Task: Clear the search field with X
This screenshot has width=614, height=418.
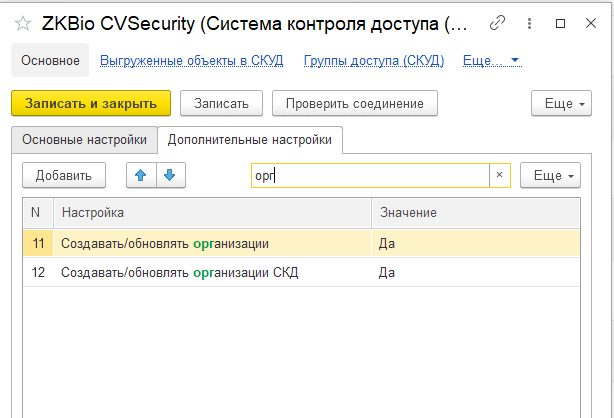Action: [x=500, y=175]
